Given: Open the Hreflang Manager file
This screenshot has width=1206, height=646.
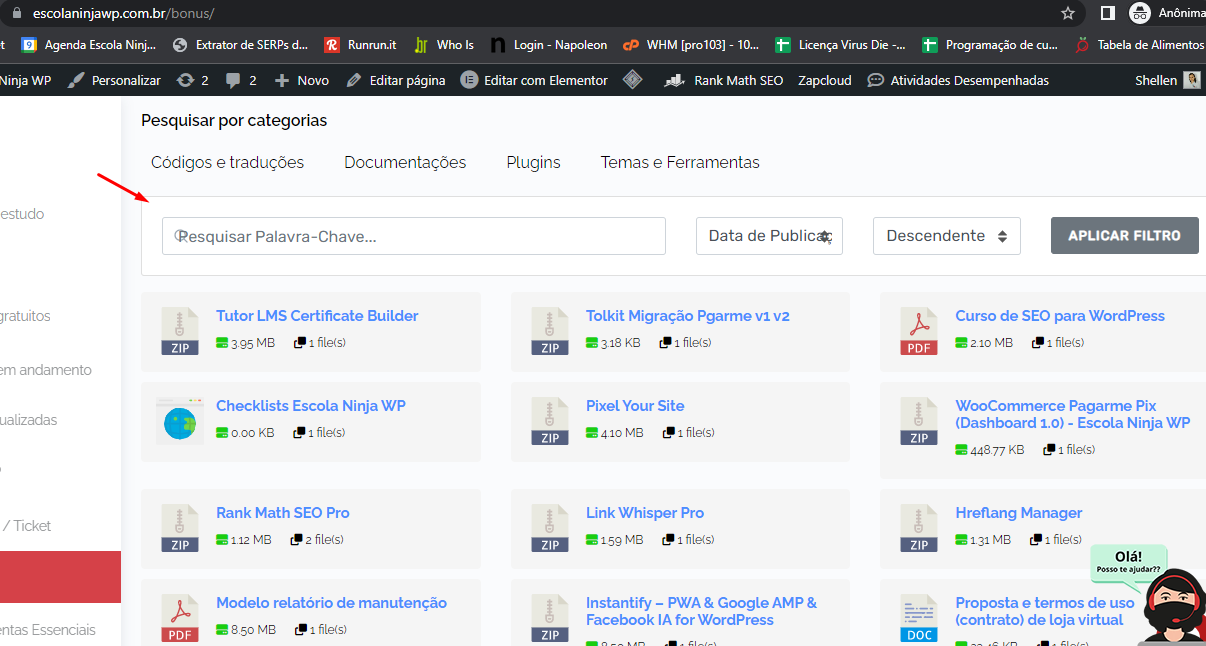Looking at the screenshot, I should (1019, 513).
